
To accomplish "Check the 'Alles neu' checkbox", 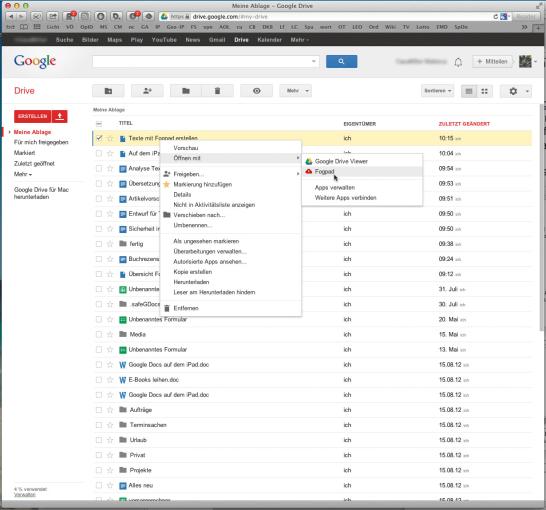I will (99, 485).
